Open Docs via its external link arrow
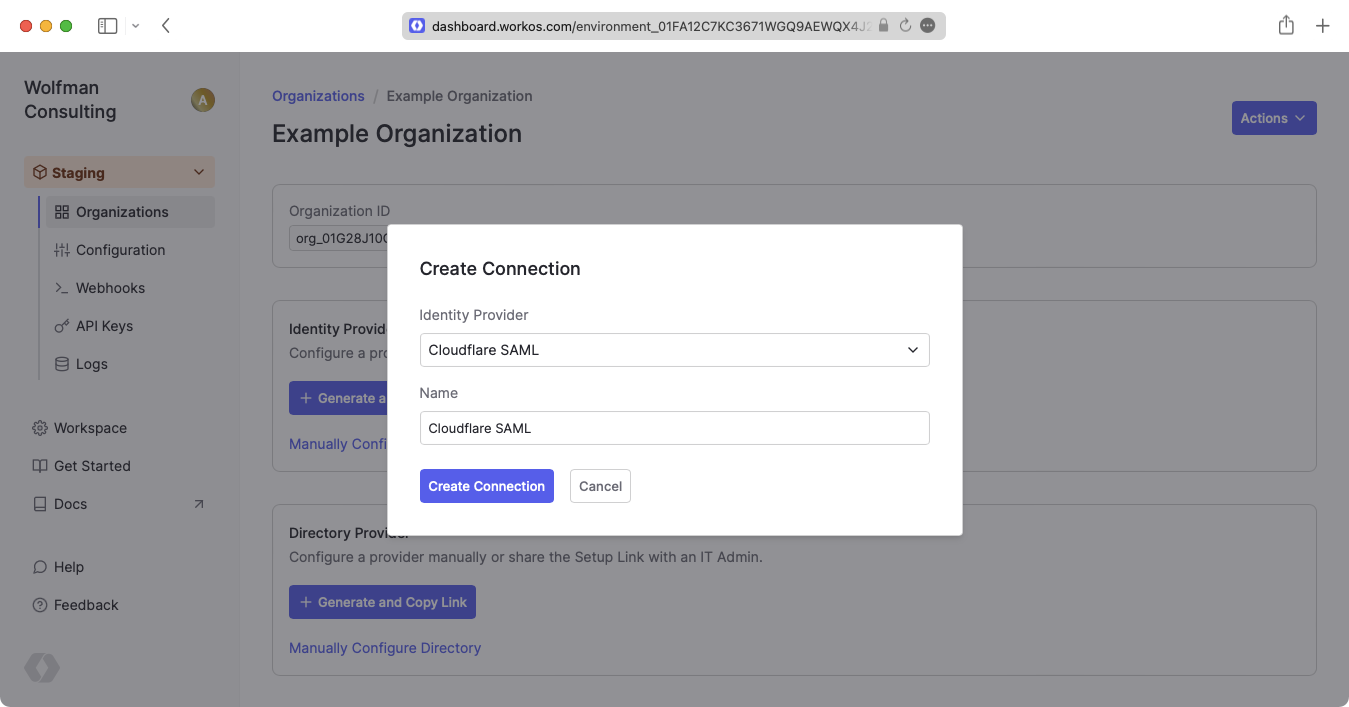 click(x=198, y=504)
